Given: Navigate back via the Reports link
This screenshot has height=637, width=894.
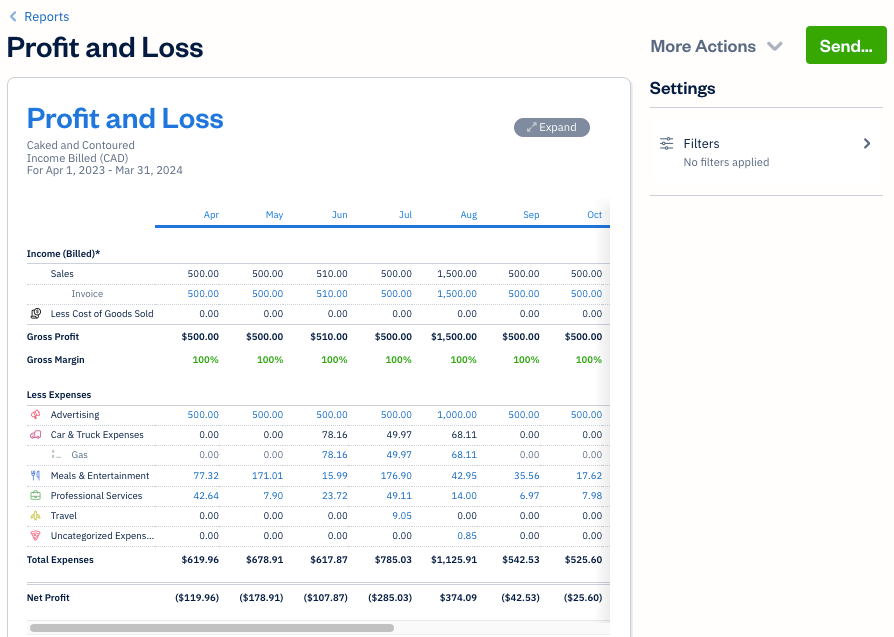Looking at the screenshot, I should click(x=44, y=16).
